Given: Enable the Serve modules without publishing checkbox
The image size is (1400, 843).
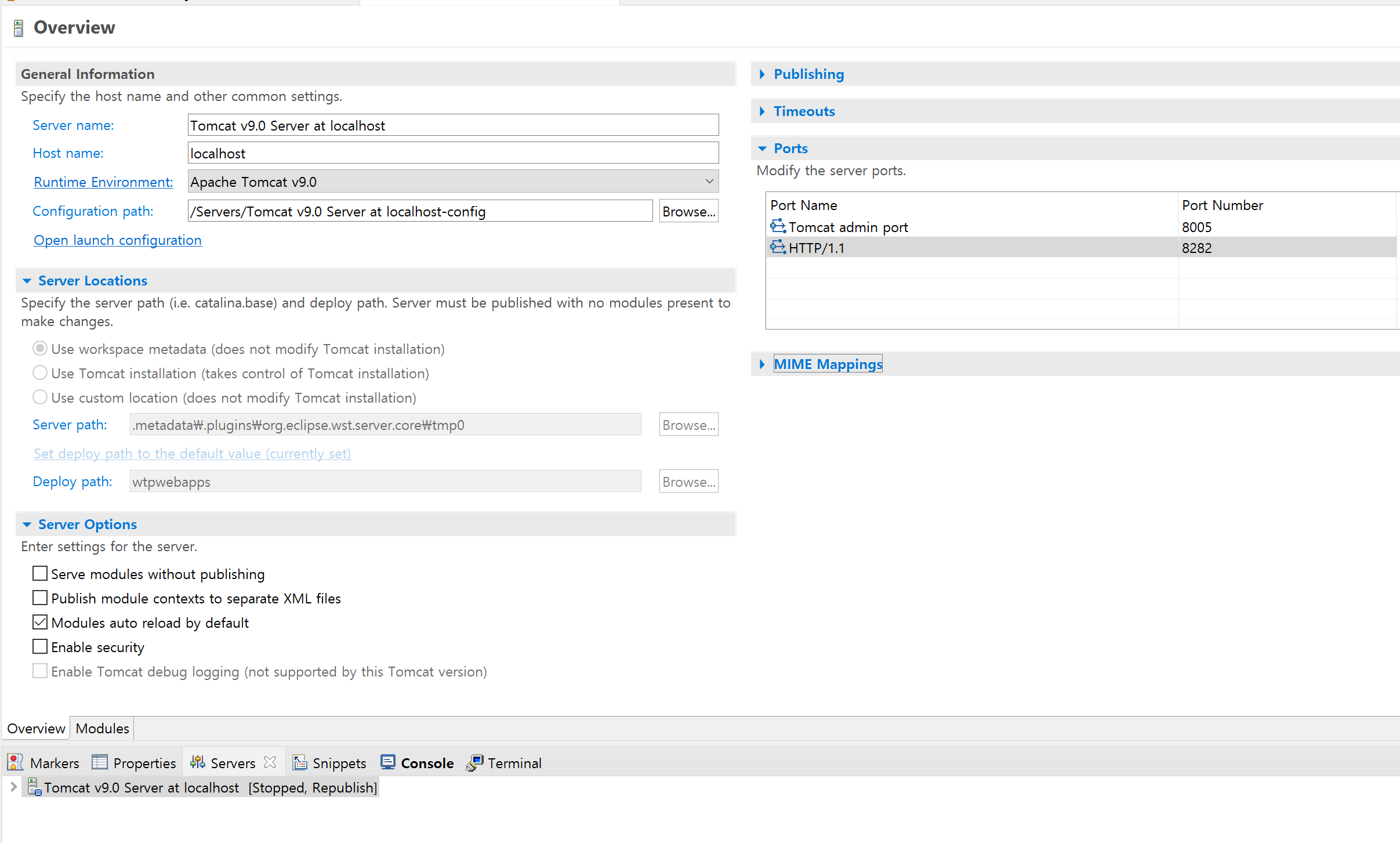Looking at the screenshot, I should 39,573.
